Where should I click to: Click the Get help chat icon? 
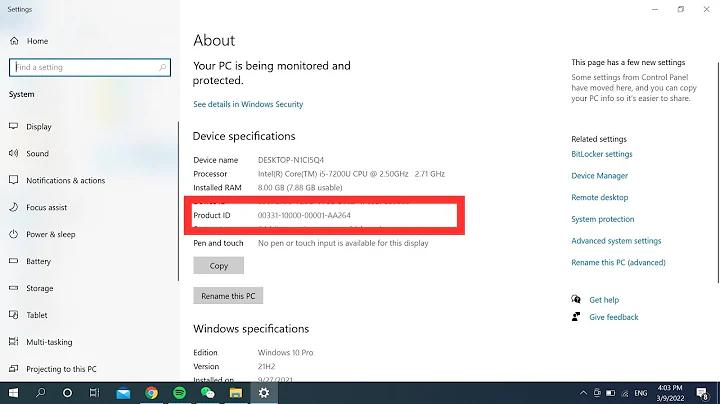576,299
